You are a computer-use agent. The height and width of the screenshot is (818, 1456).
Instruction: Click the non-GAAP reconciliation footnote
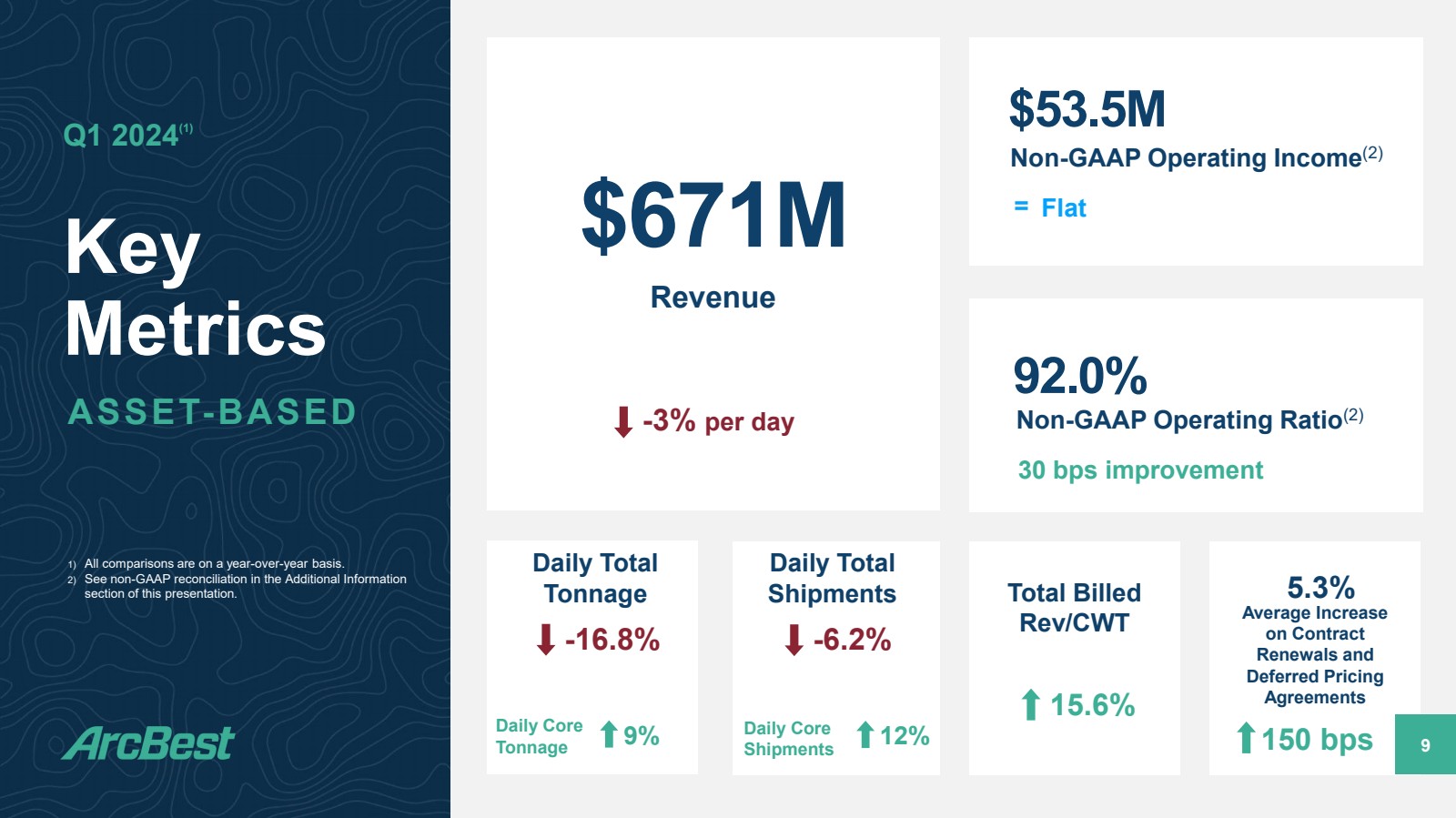245,586
